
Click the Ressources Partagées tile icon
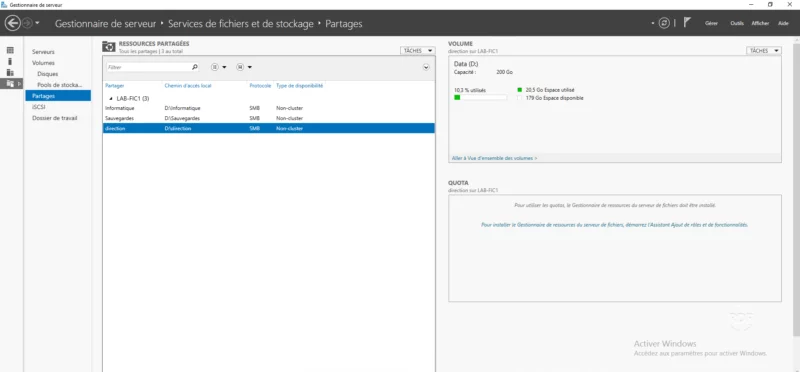click(109, 47)
